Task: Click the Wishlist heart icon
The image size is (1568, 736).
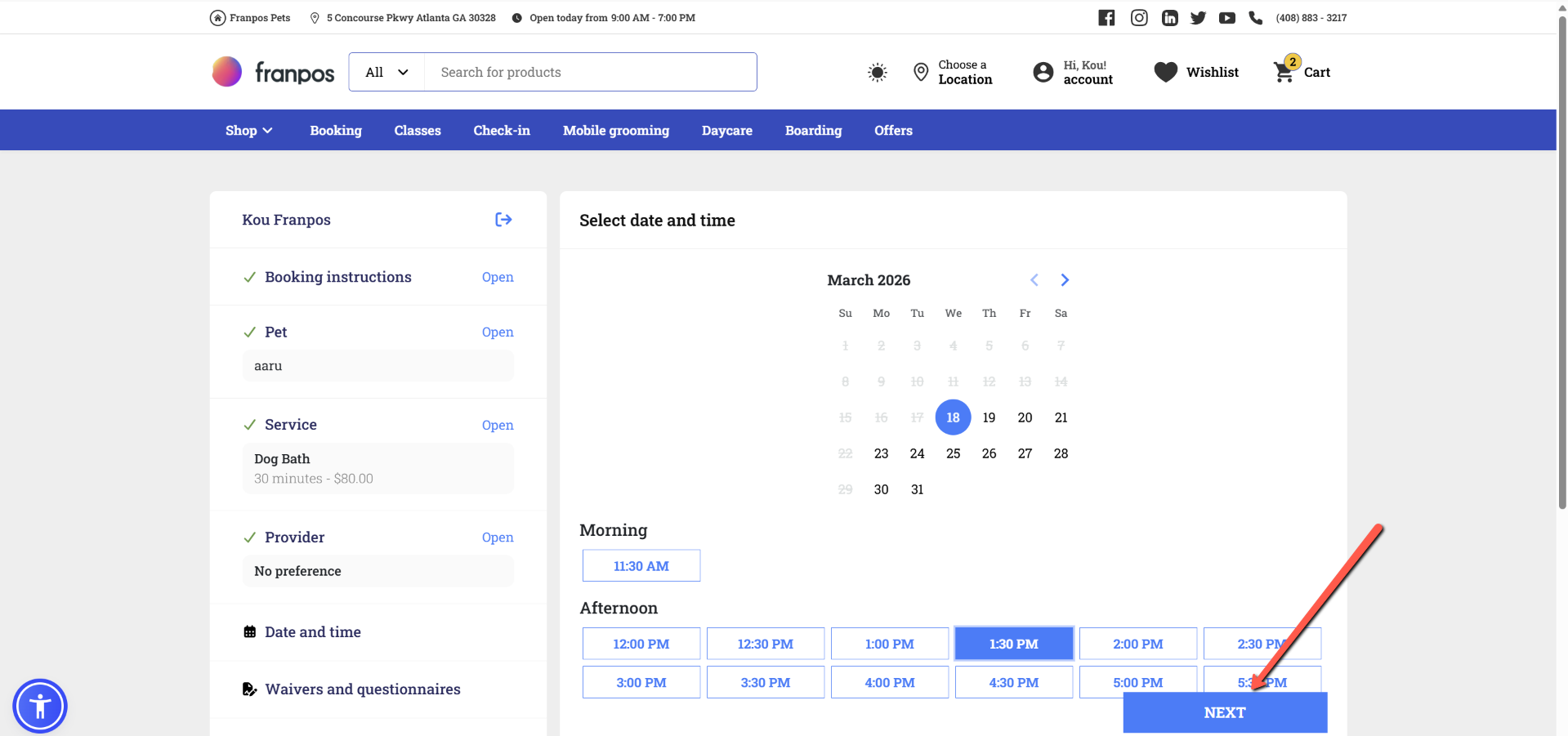Action: (x=1165, y=73)
